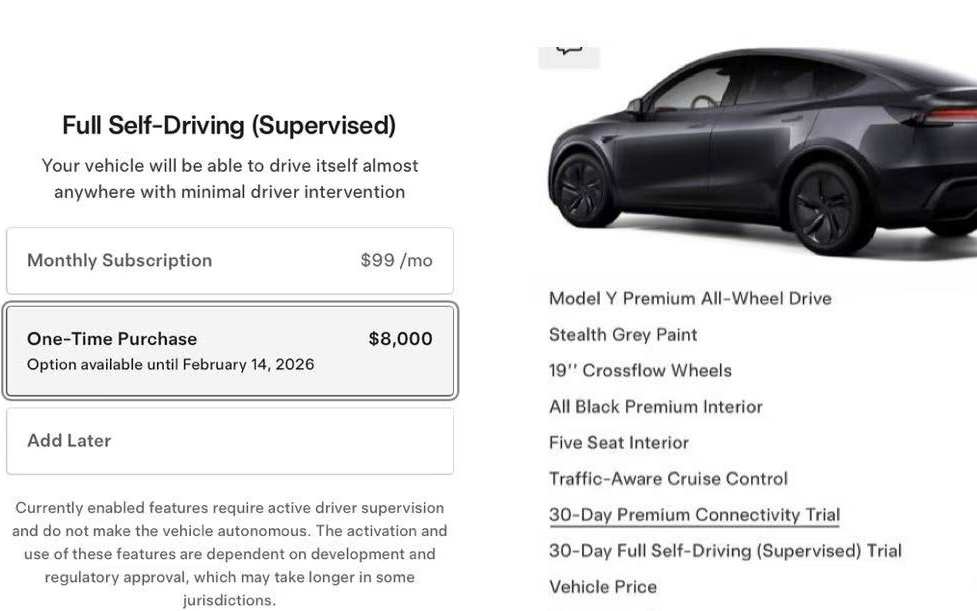Image resolution: width=977 pixels, height=611 pixels.
Task: Click the chat bubble icon above the car
Action: click(x=569, y=50)
